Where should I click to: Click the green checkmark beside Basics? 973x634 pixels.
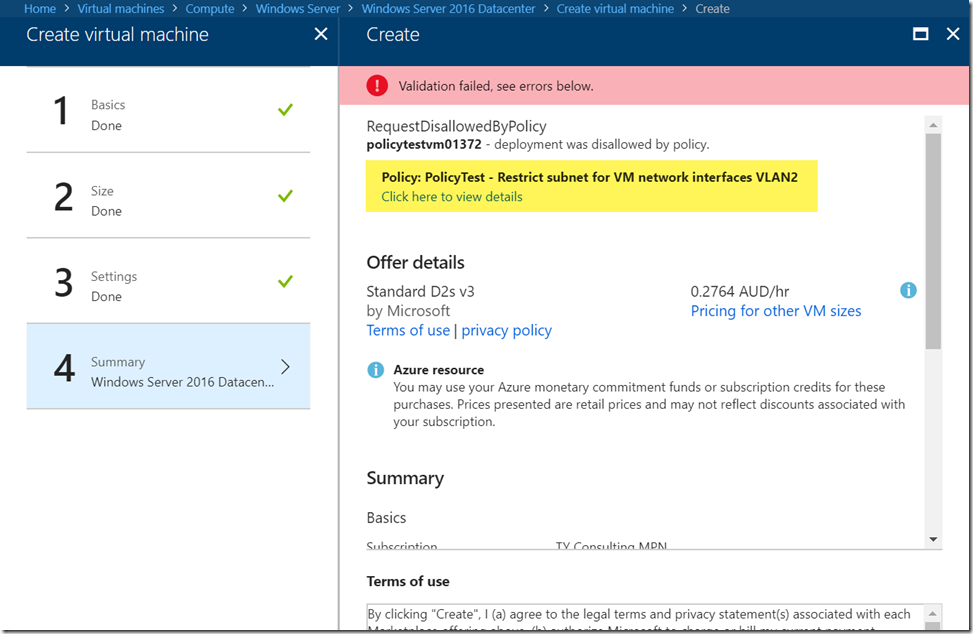click(285, 110)
